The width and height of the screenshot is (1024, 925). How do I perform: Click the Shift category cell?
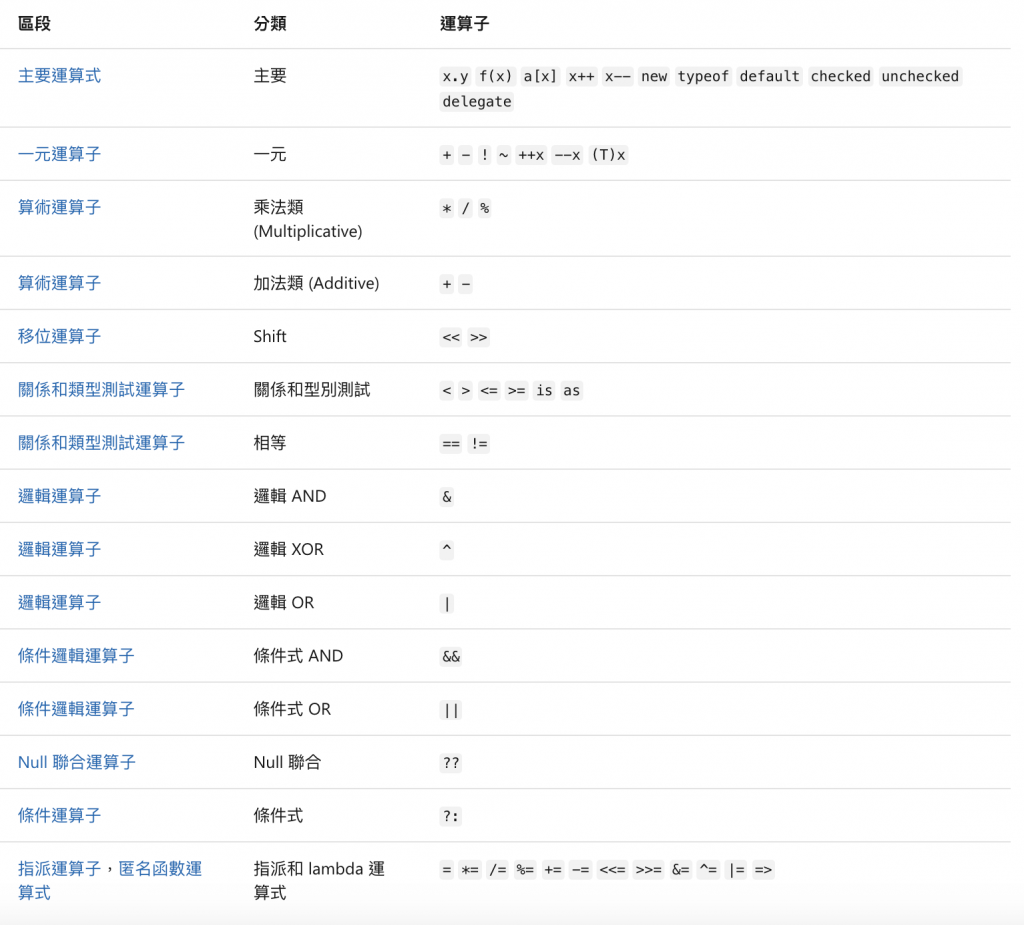(x=270, y=336)
